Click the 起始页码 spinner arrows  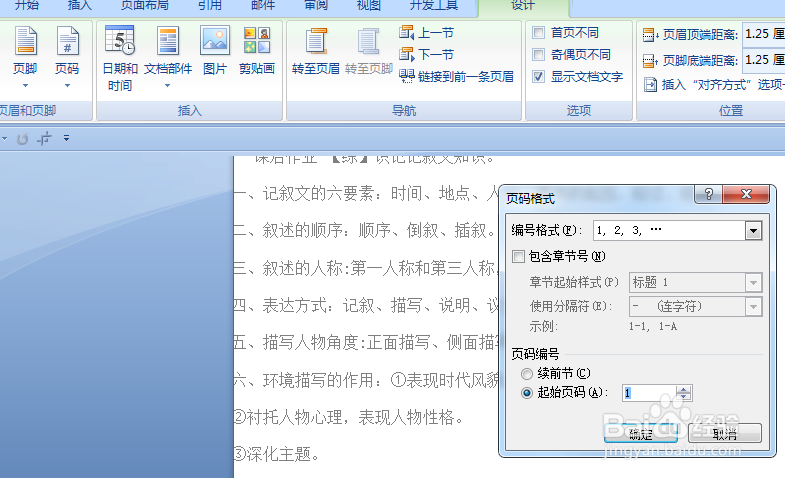(683, 393)
